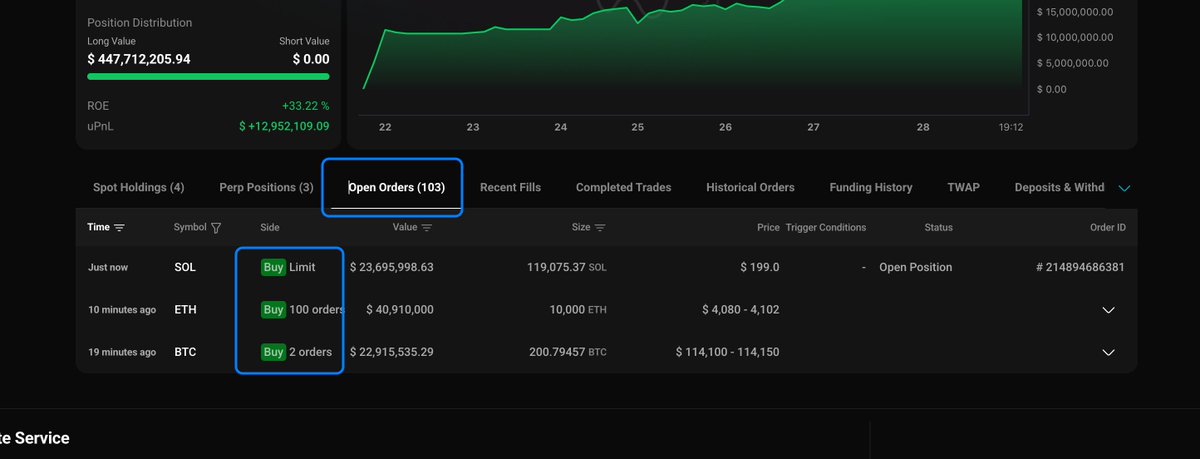Open the Perp Positions tab
Image resolution: width=1200 pixels, height=459 pixels.
coord(266,187)
